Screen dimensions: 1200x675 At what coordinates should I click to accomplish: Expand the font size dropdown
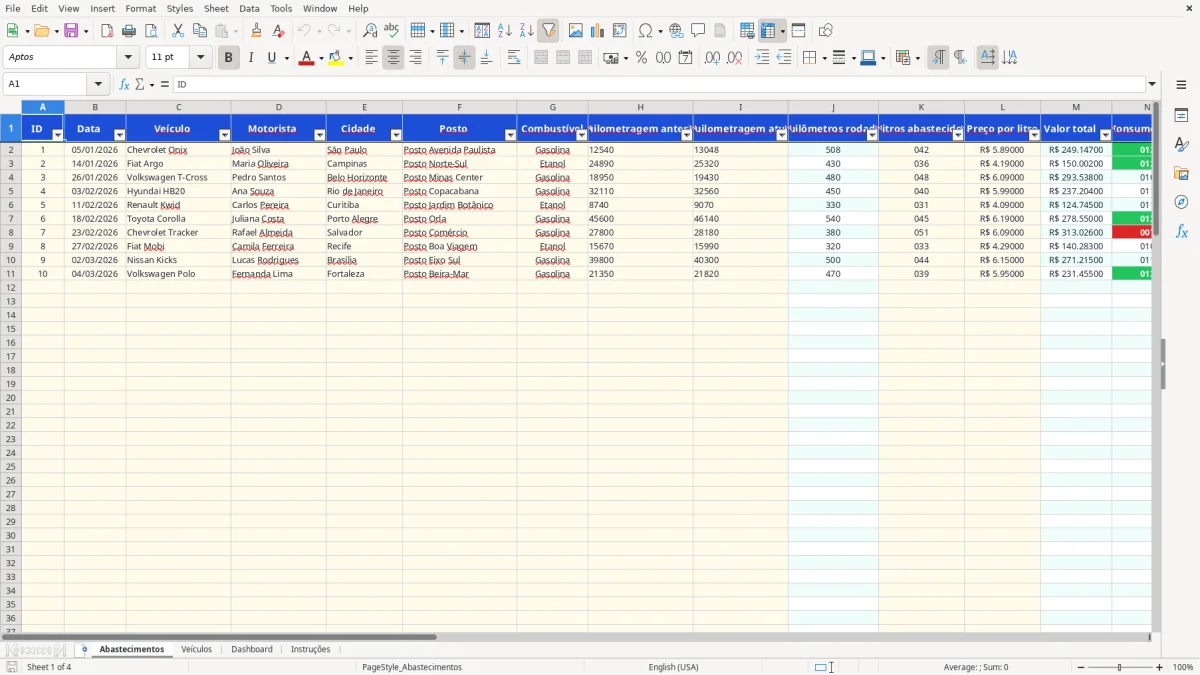click(201, 58)
